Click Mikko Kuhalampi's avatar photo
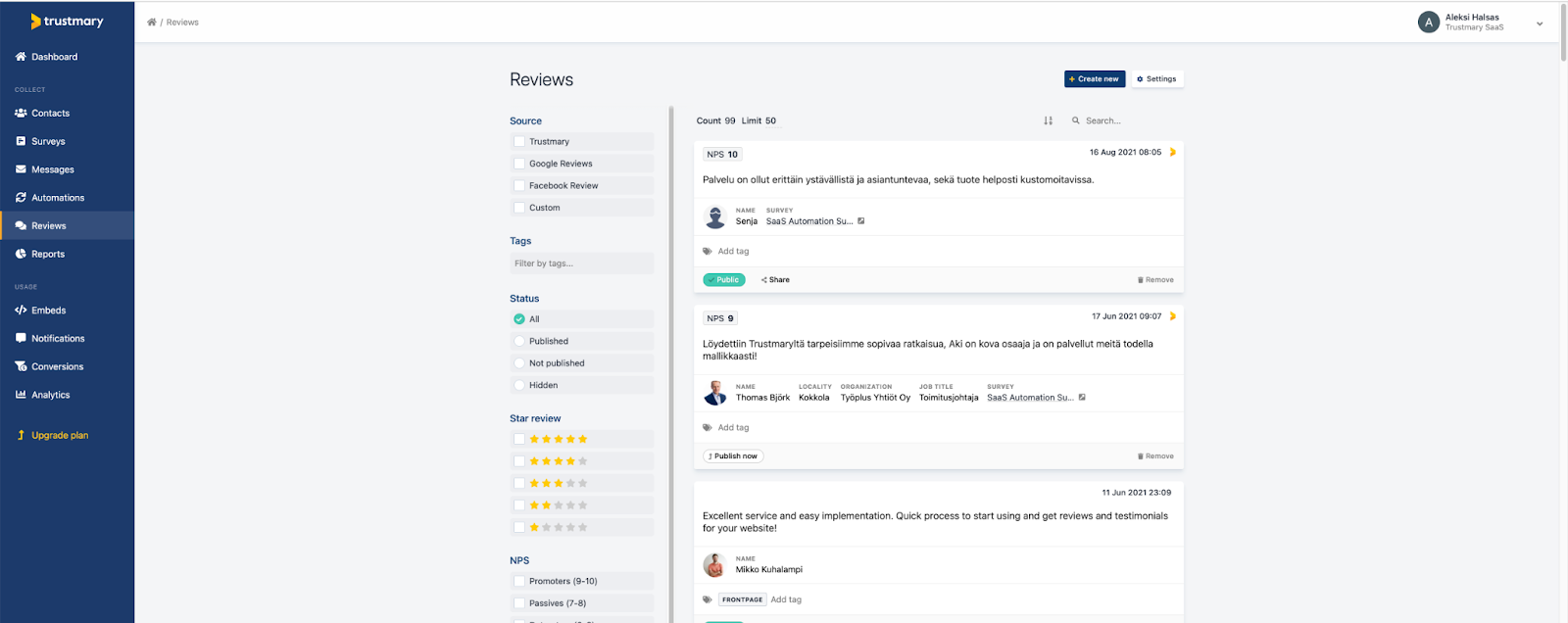The width and height of the screenshot is (1568, 623). [x=714, y=565]
